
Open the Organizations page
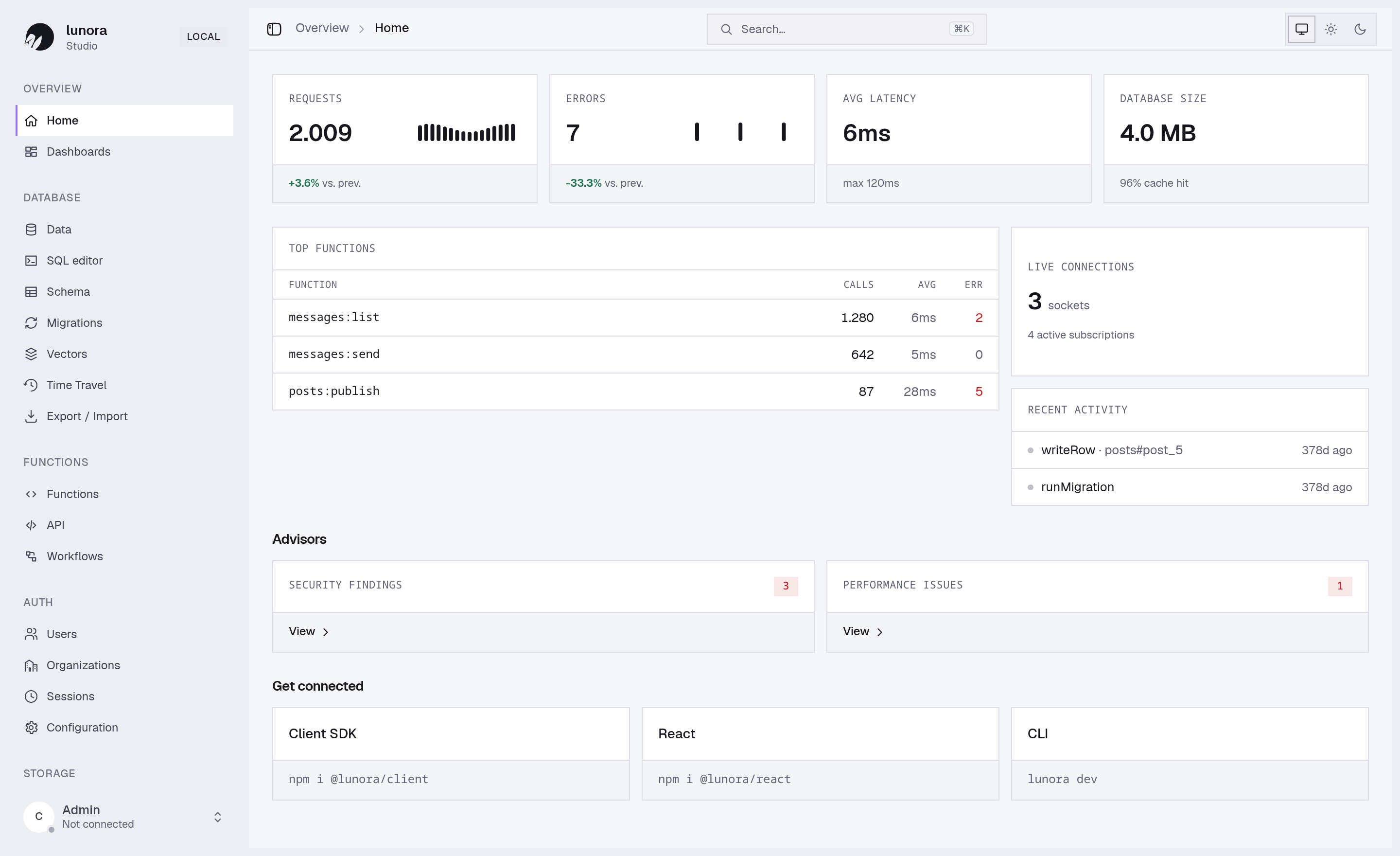point(124,665)
